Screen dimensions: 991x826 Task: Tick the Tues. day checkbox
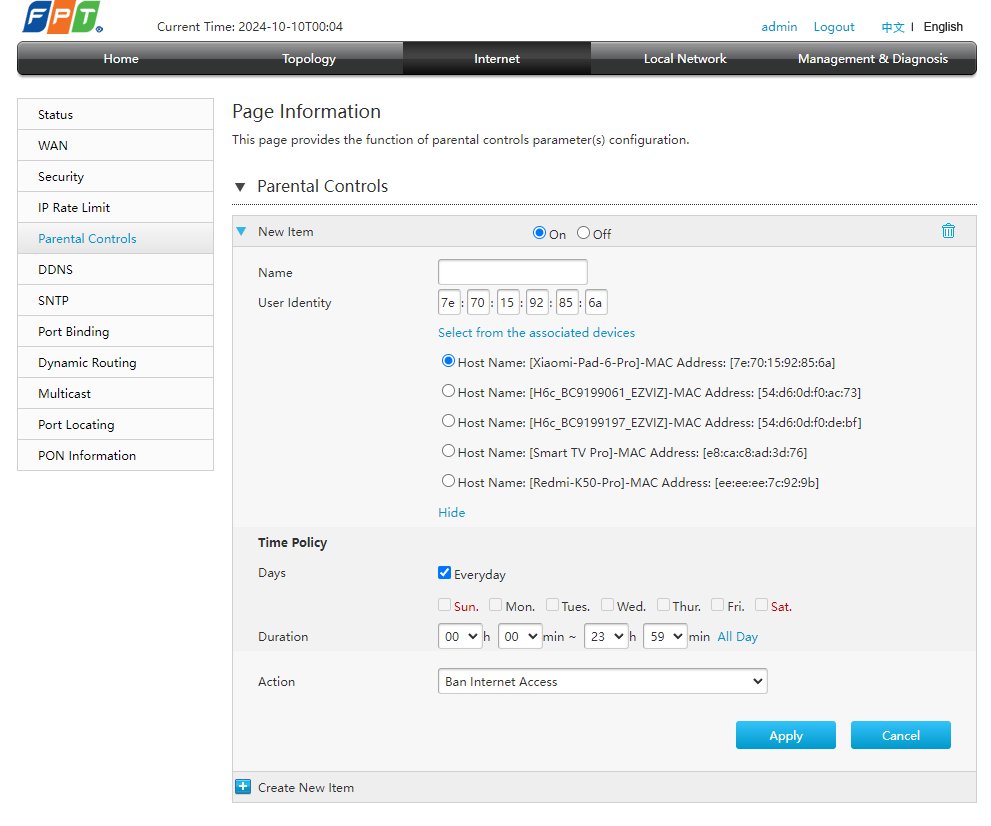coord(552,605)
